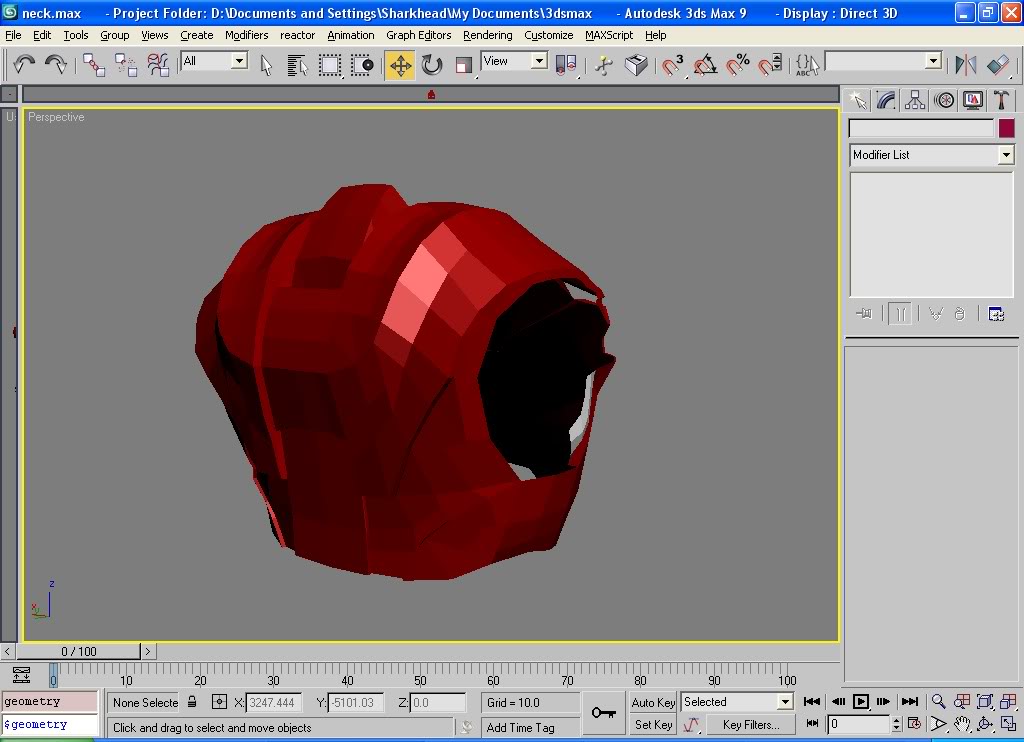Open the Select by Name list
The height and width of the screenshot is (742, 1024).
(x=297, y=65)
